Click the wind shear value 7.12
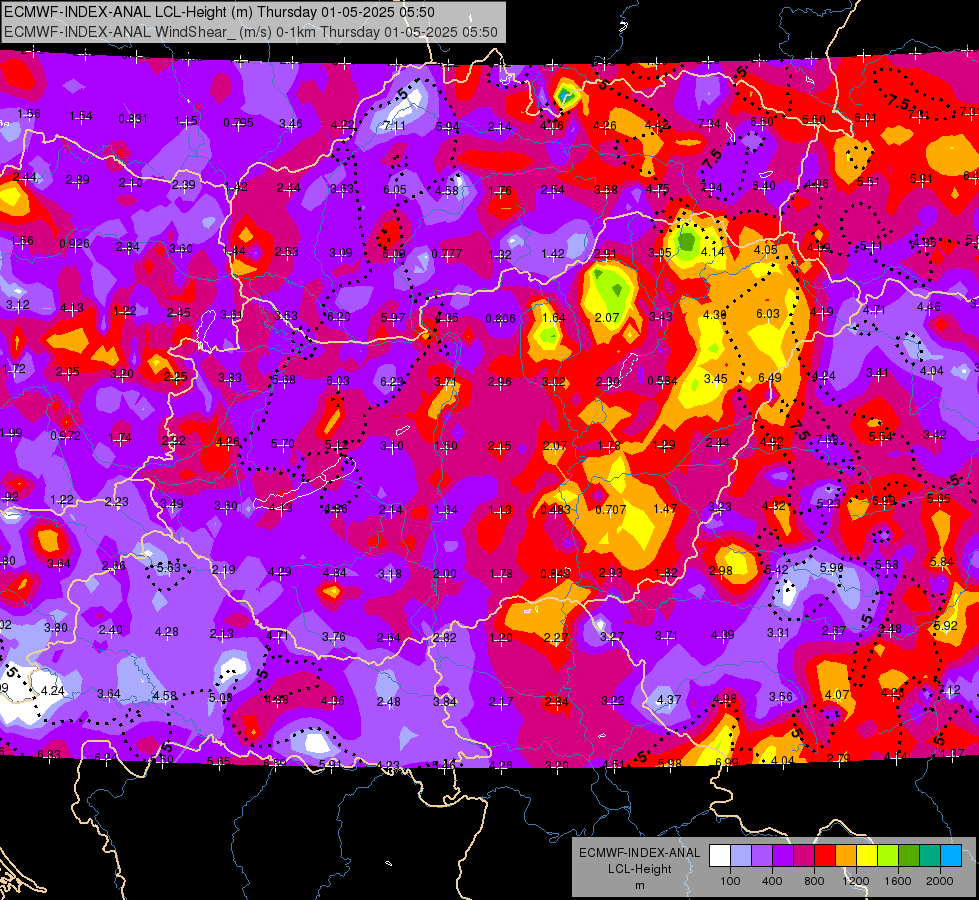The height and width of the screenshot is (900, 979). pyautogui.click(x=949, y=690)
